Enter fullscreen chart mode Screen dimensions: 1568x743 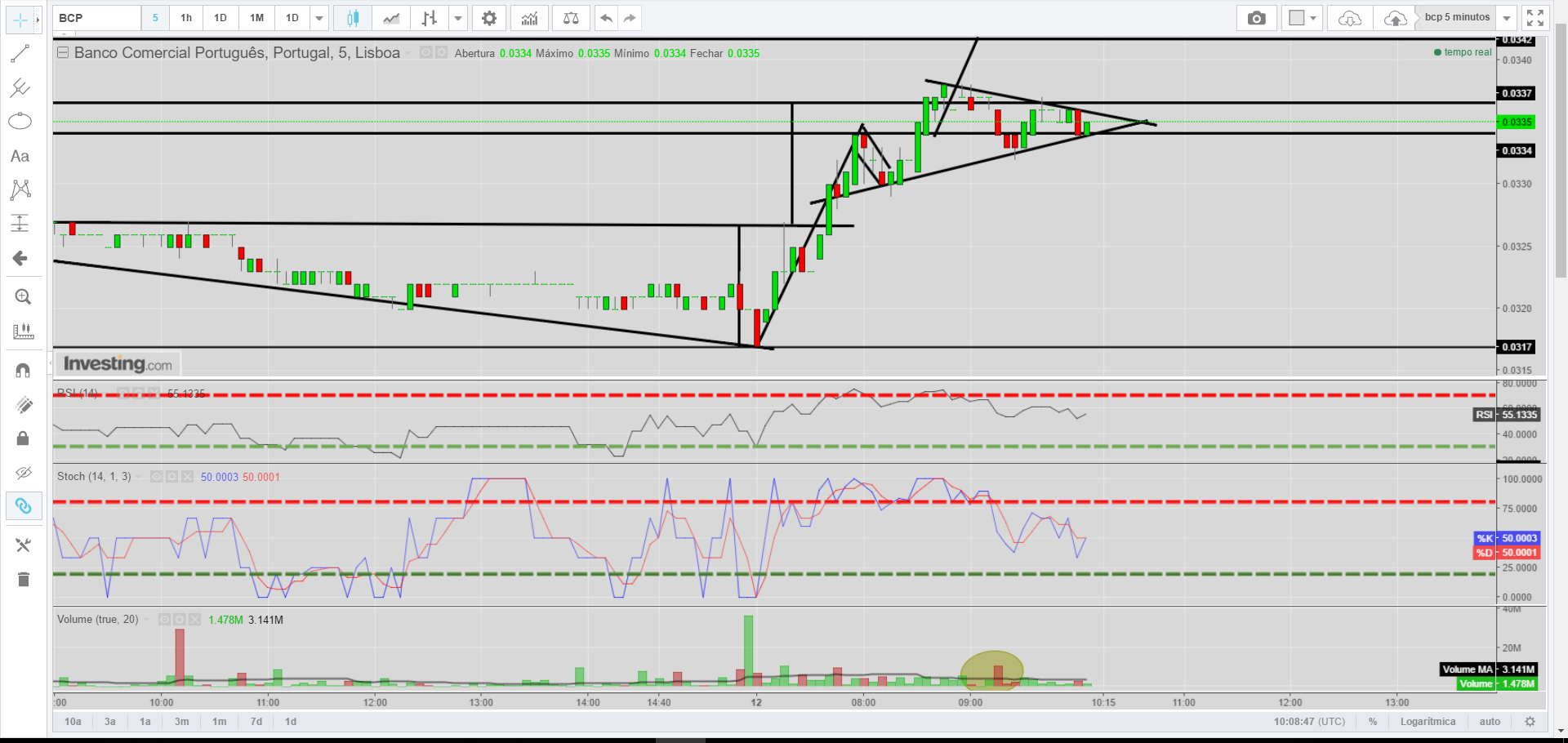coord(1535,18)
